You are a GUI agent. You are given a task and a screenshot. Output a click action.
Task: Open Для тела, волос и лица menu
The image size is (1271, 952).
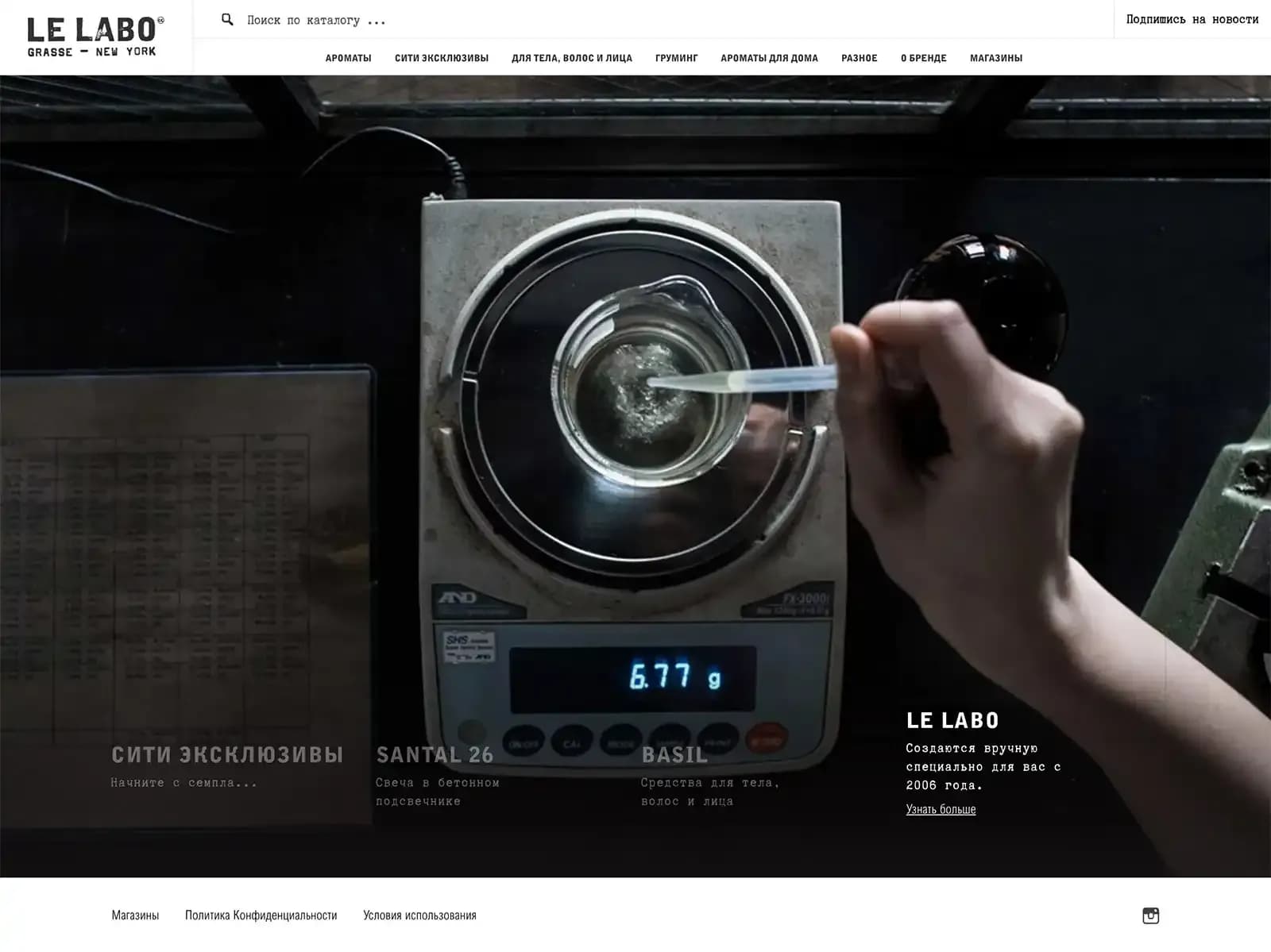point(572,58)
